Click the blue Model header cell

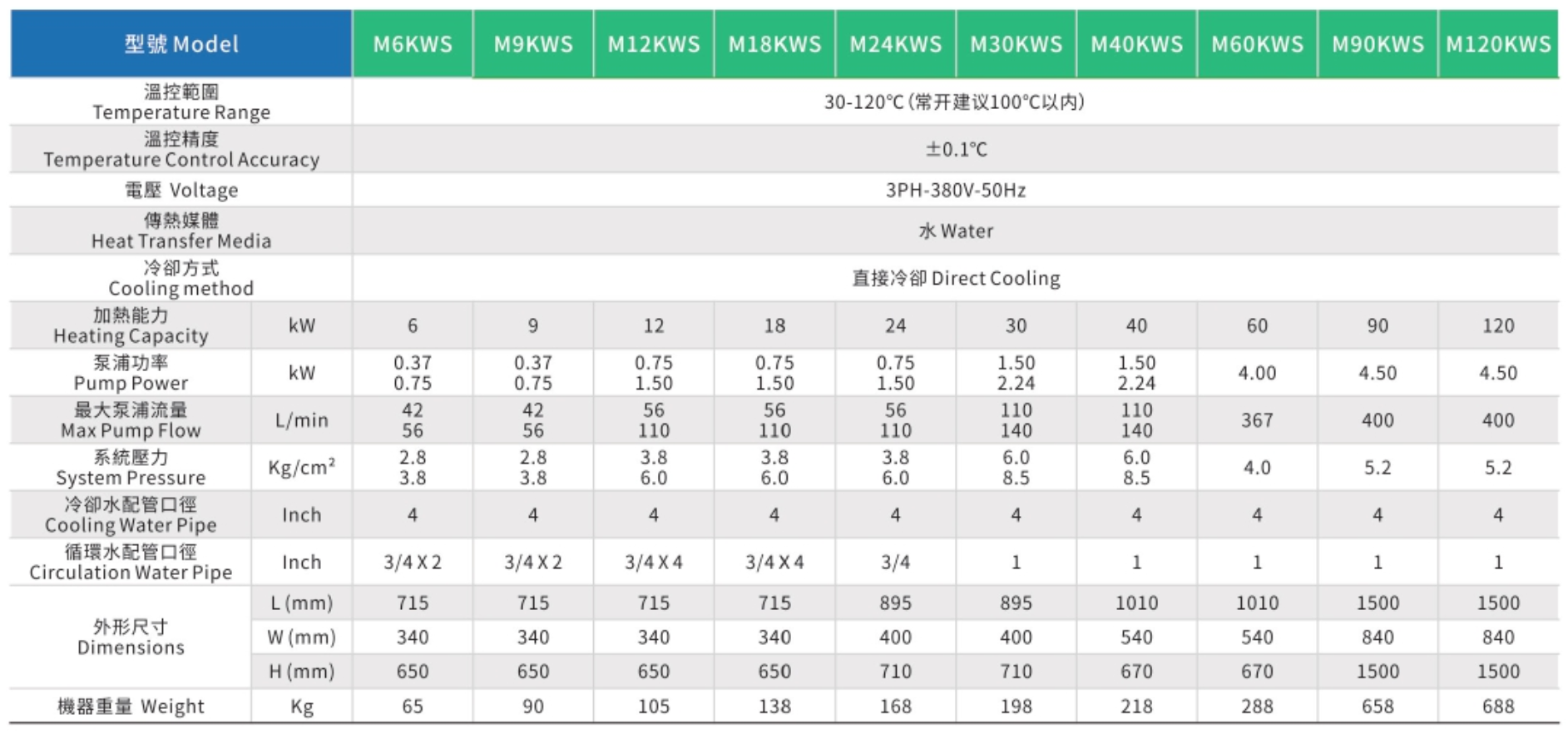coord(181,44)
